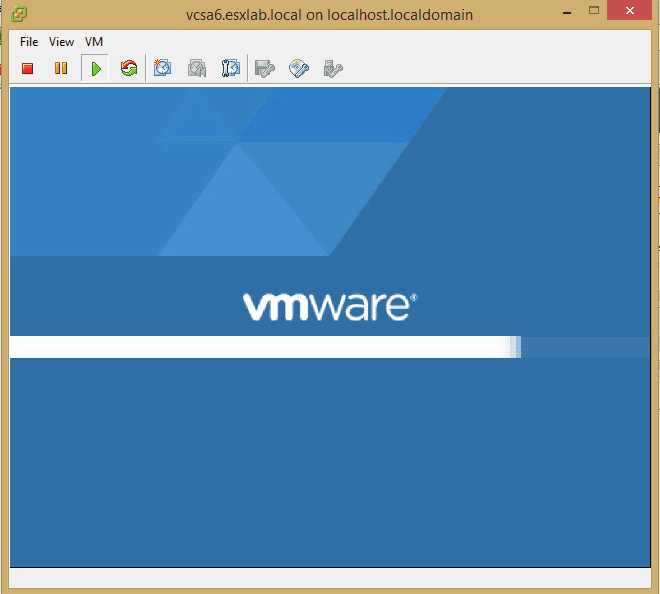
Task: Open the Snapshot Manager icon
Action: (x=231, y=68)
